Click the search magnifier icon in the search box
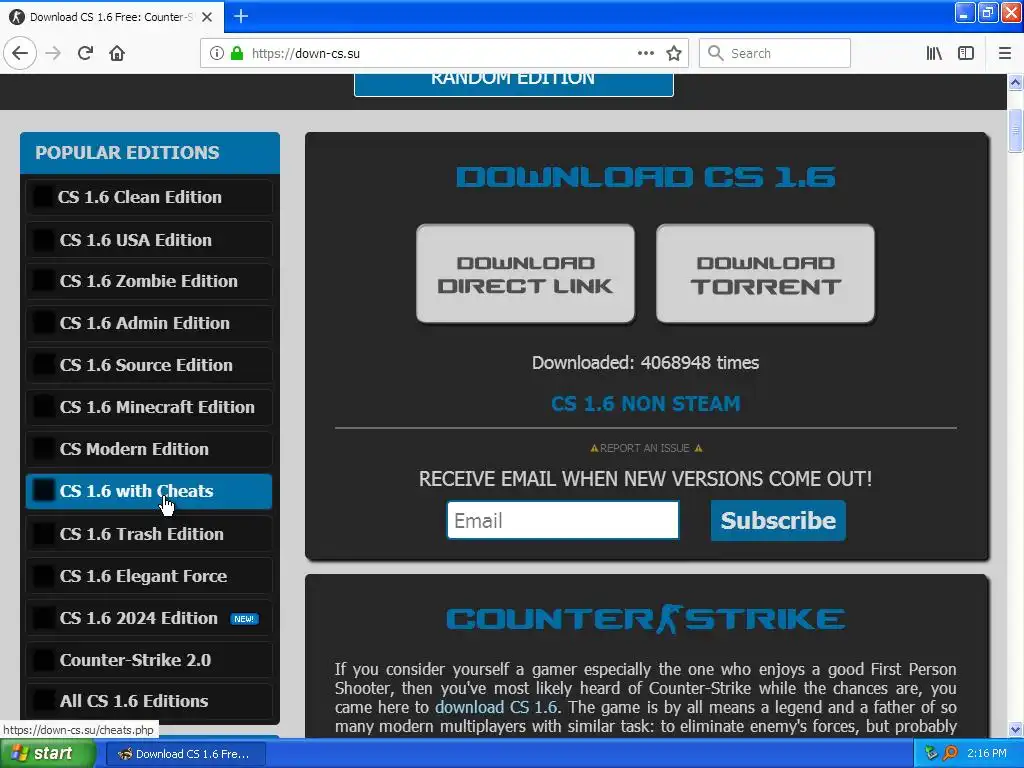Image resolution: width=1024 pixels, height=768 pixels. point(716,53)
